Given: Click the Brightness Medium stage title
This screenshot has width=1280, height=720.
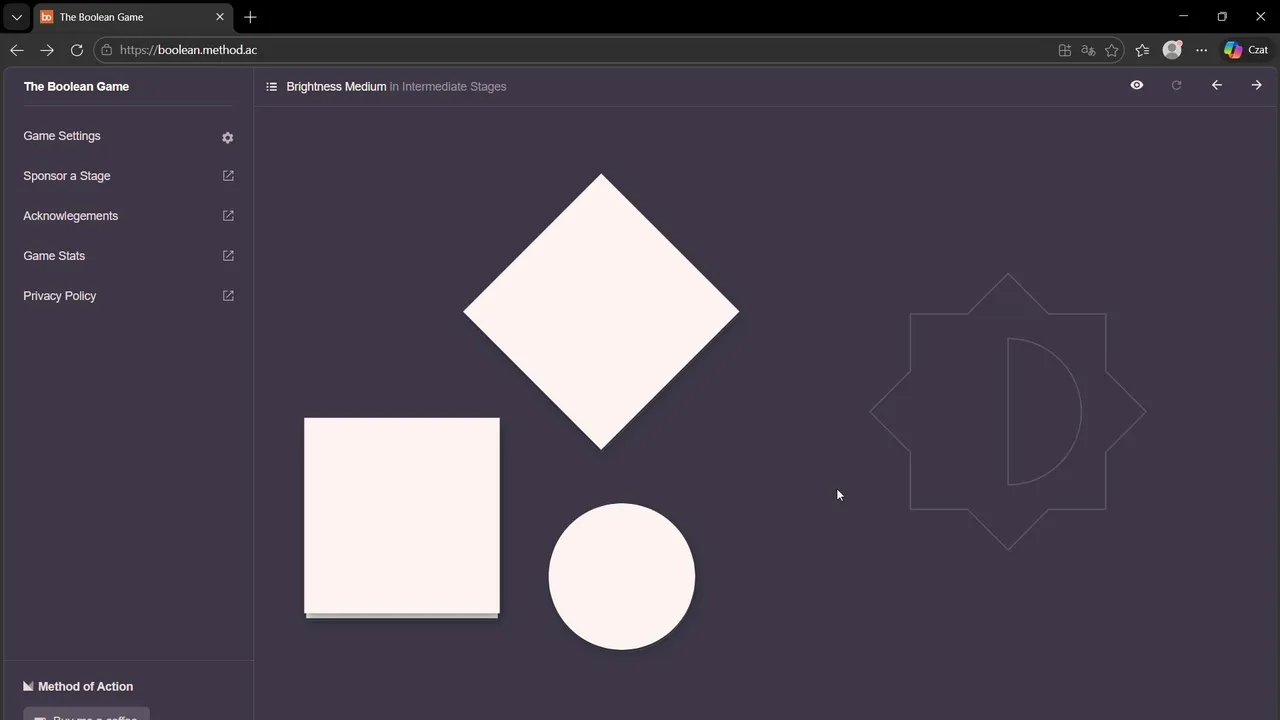Looking at the screenshot, I should (x=336, y=87).
